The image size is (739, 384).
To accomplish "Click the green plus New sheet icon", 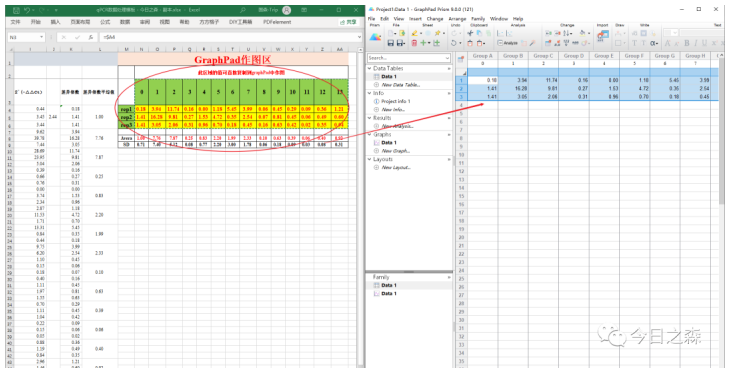I will (423, 43).
